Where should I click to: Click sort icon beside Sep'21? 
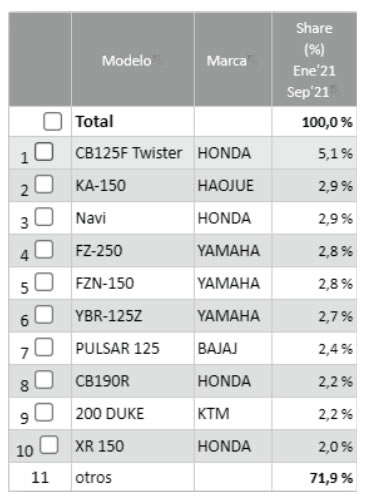[x=335, y=89]
